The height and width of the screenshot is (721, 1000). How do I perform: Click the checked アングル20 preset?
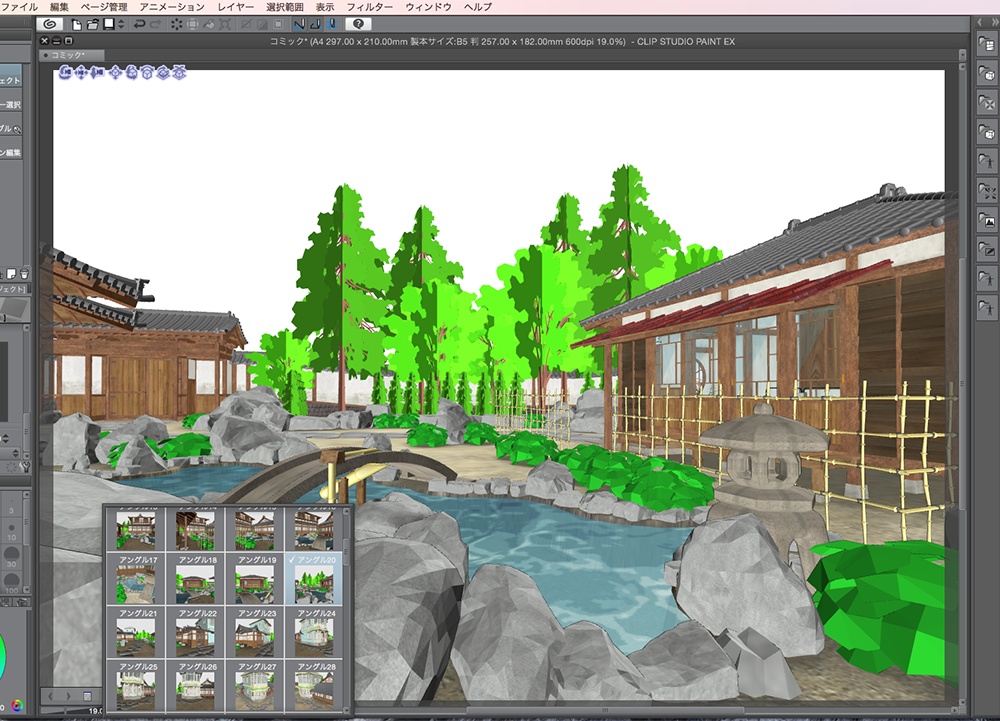(313, 579)
